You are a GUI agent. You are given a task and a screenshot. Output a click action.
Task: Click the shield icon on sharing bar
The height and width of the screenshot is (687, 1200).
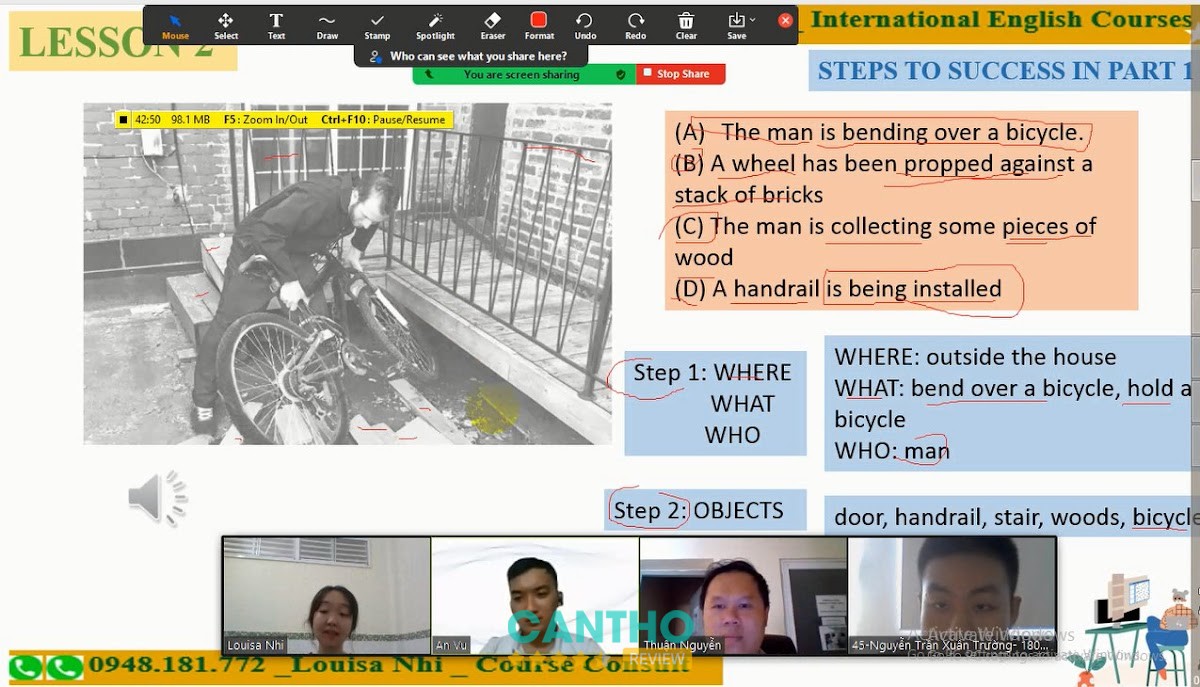621,74
